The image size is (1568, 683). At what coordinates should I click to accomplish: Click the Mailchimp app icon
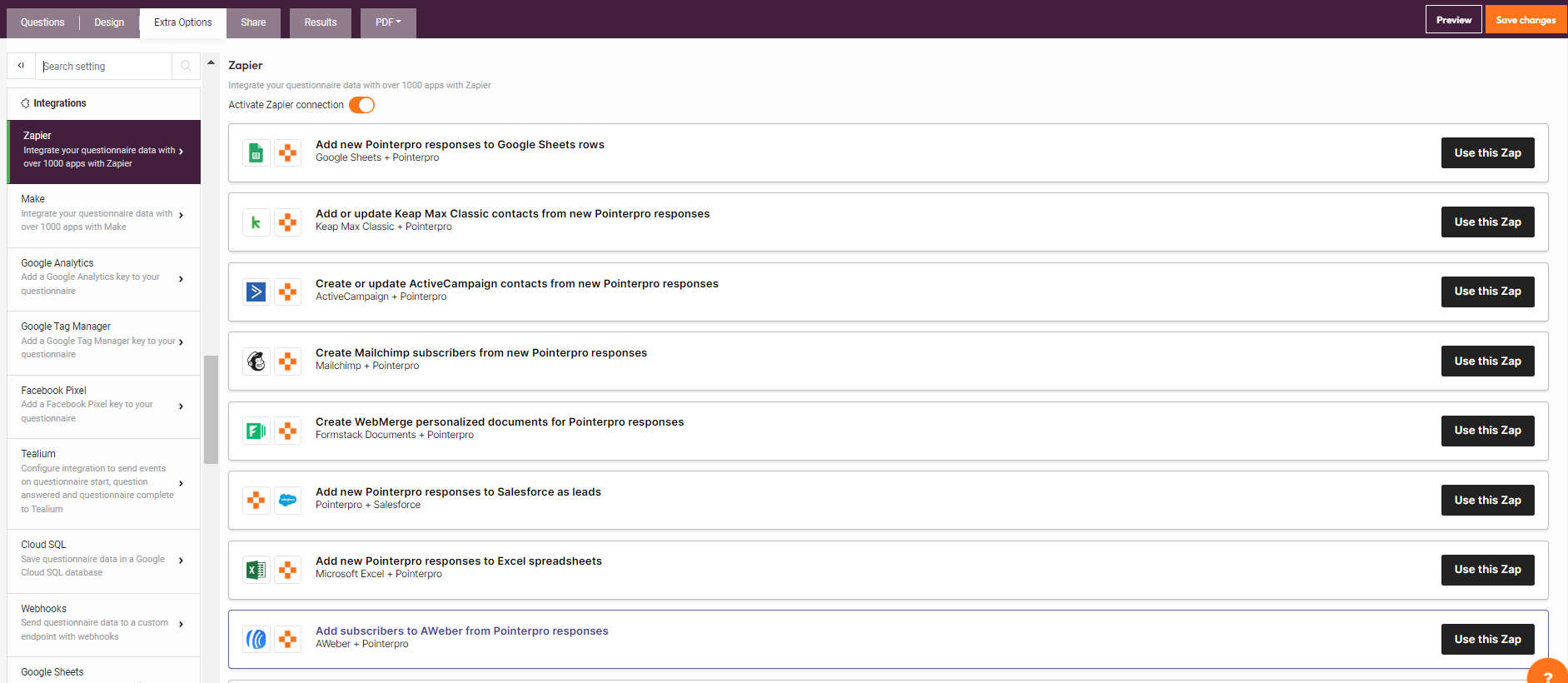(256, 361)
